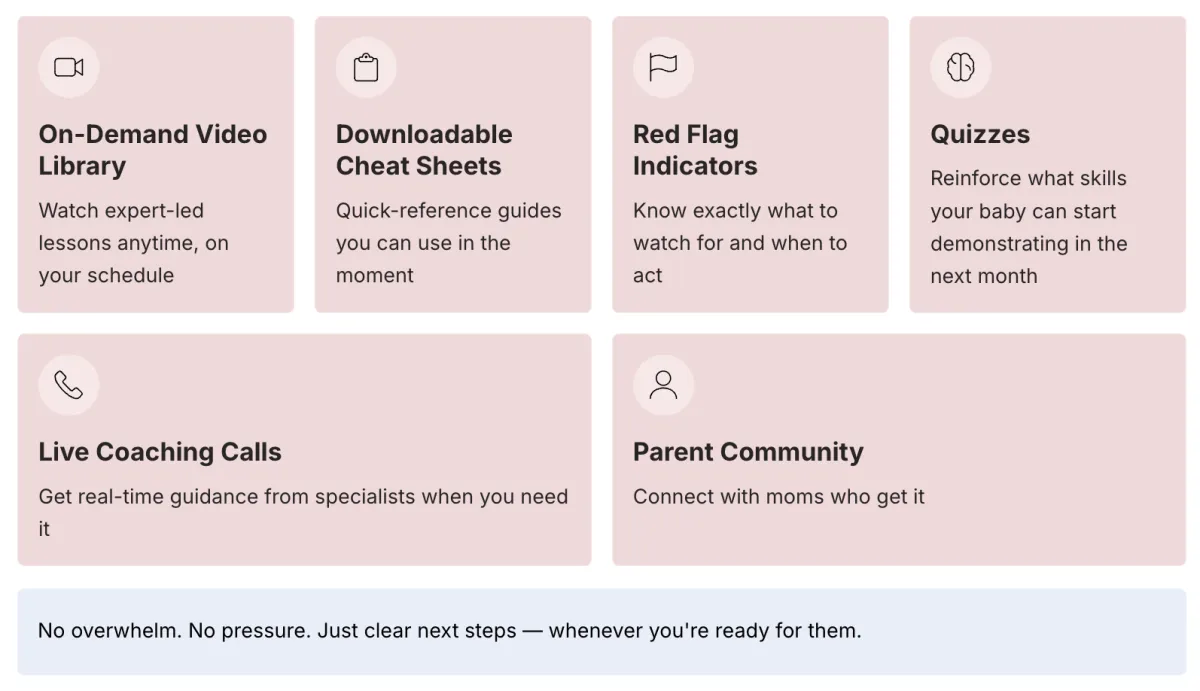Click the Red Flag Indicators heading
This screenshot has width=1200, height=691.
695,150
